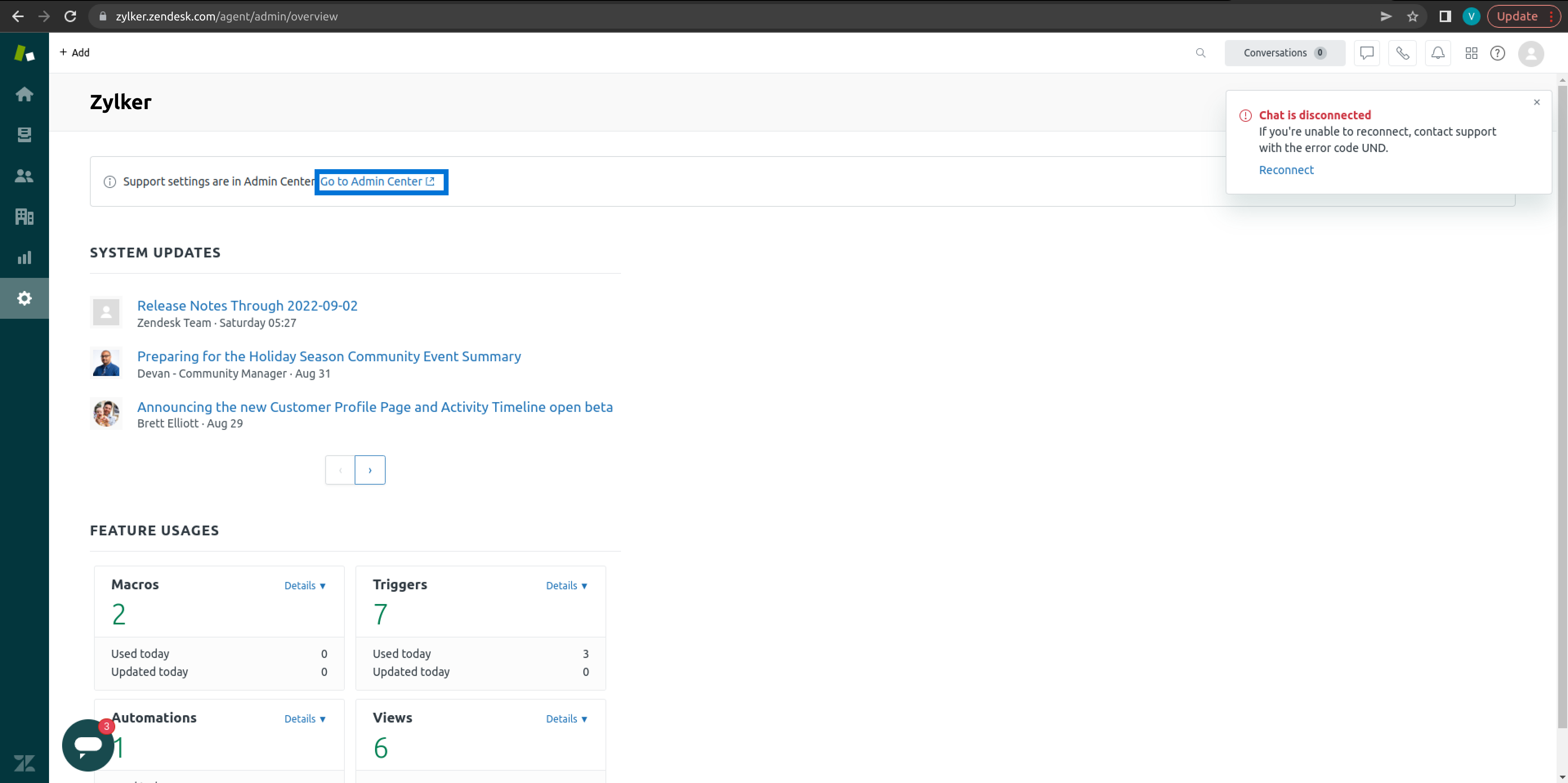Open the Home dashboard from the sidebar
This screenshot has height=783, width=1568.
(x=25, y=94)
